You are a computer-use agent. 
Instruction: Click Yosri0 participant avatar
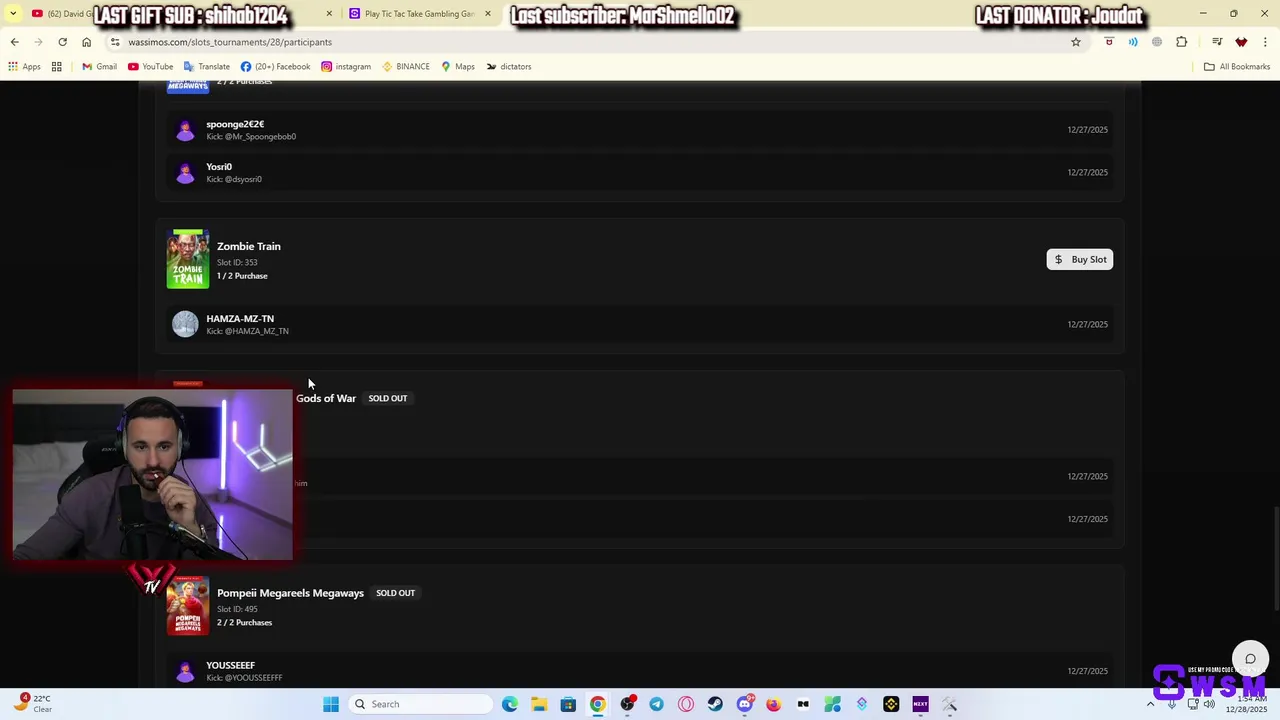(x=185, y=173)
